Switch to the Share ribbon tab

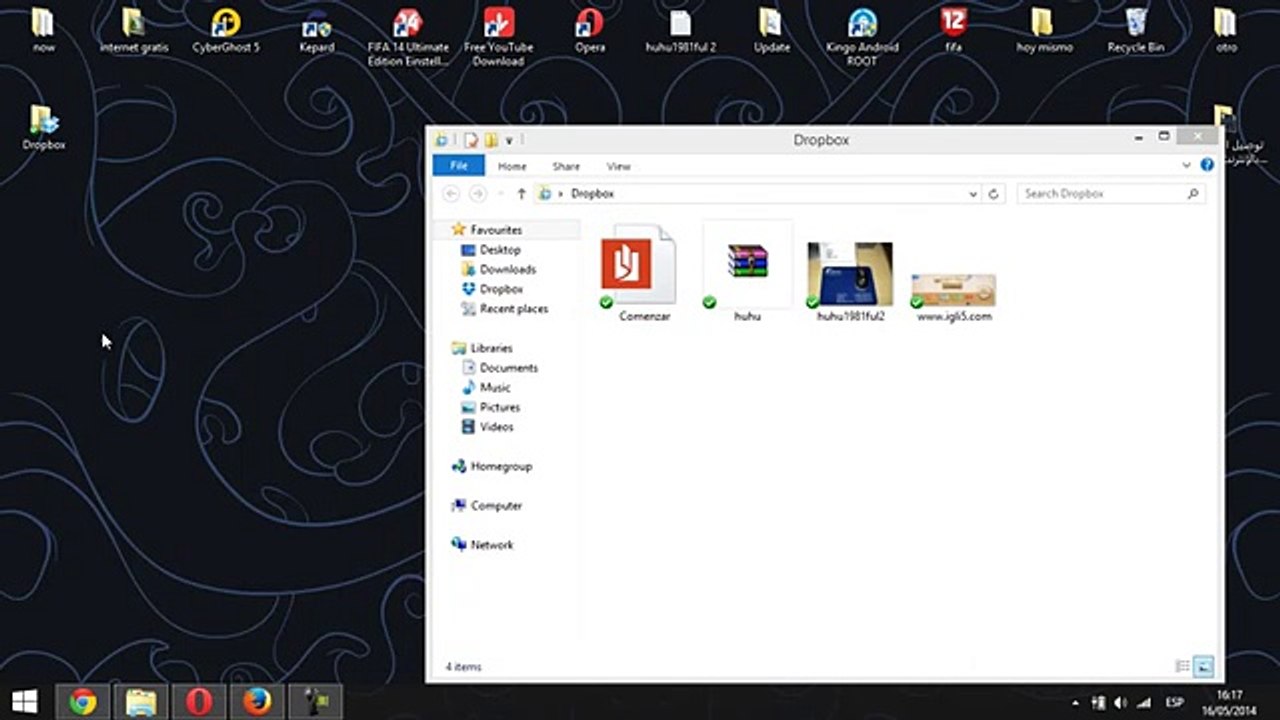pyautogui.click(x=566, y=166)
